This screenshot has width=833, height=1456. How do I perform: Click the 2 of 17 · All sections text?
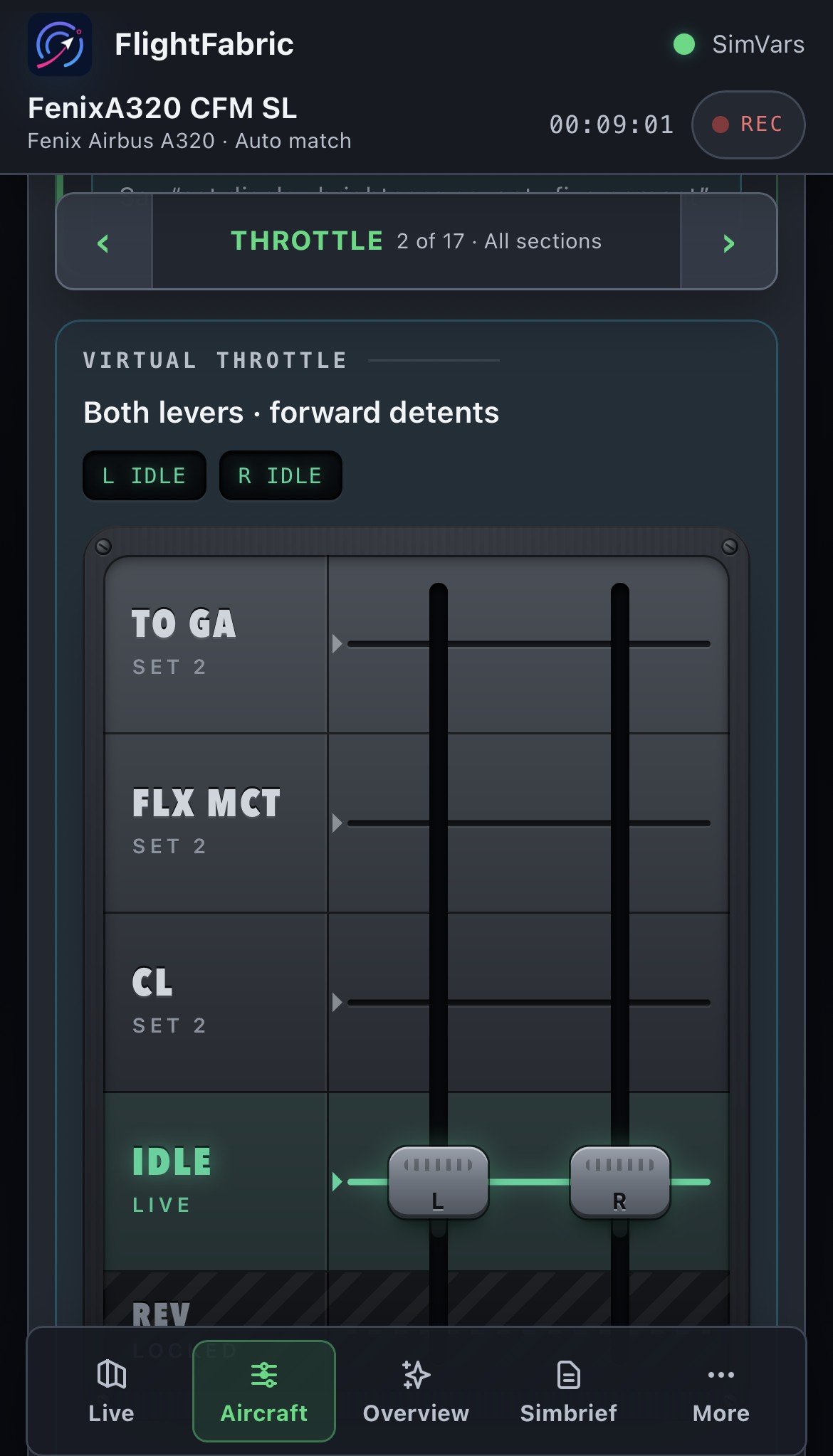click(x=499, y=241)
